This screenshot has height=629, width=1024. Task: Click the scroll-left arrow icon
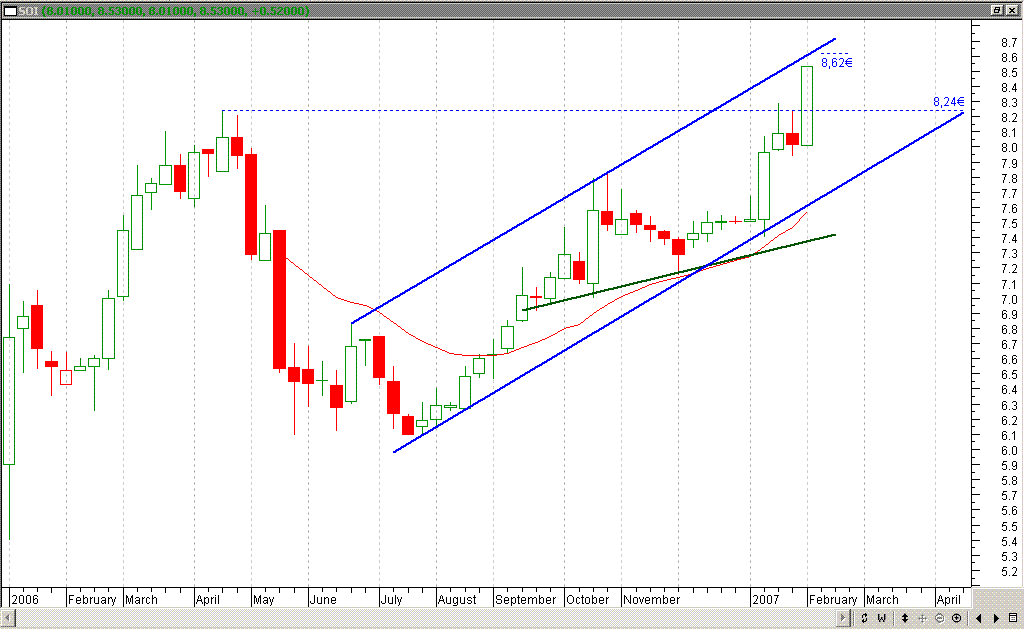pyautogui.click(x=977, y=618)
